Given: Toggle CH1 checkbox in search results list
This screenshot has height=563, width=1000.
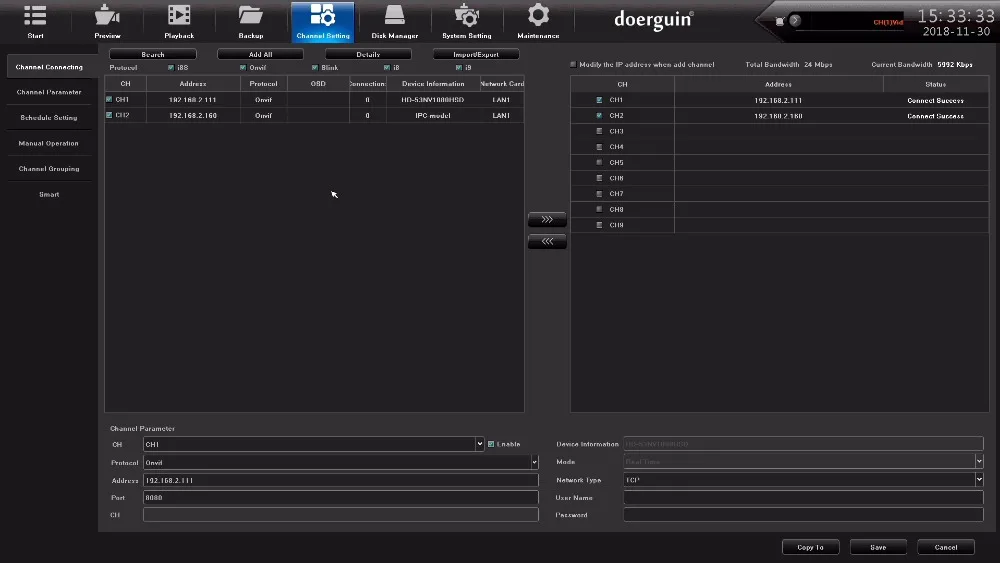Looking at the screenshot, I should click(109, 99).
